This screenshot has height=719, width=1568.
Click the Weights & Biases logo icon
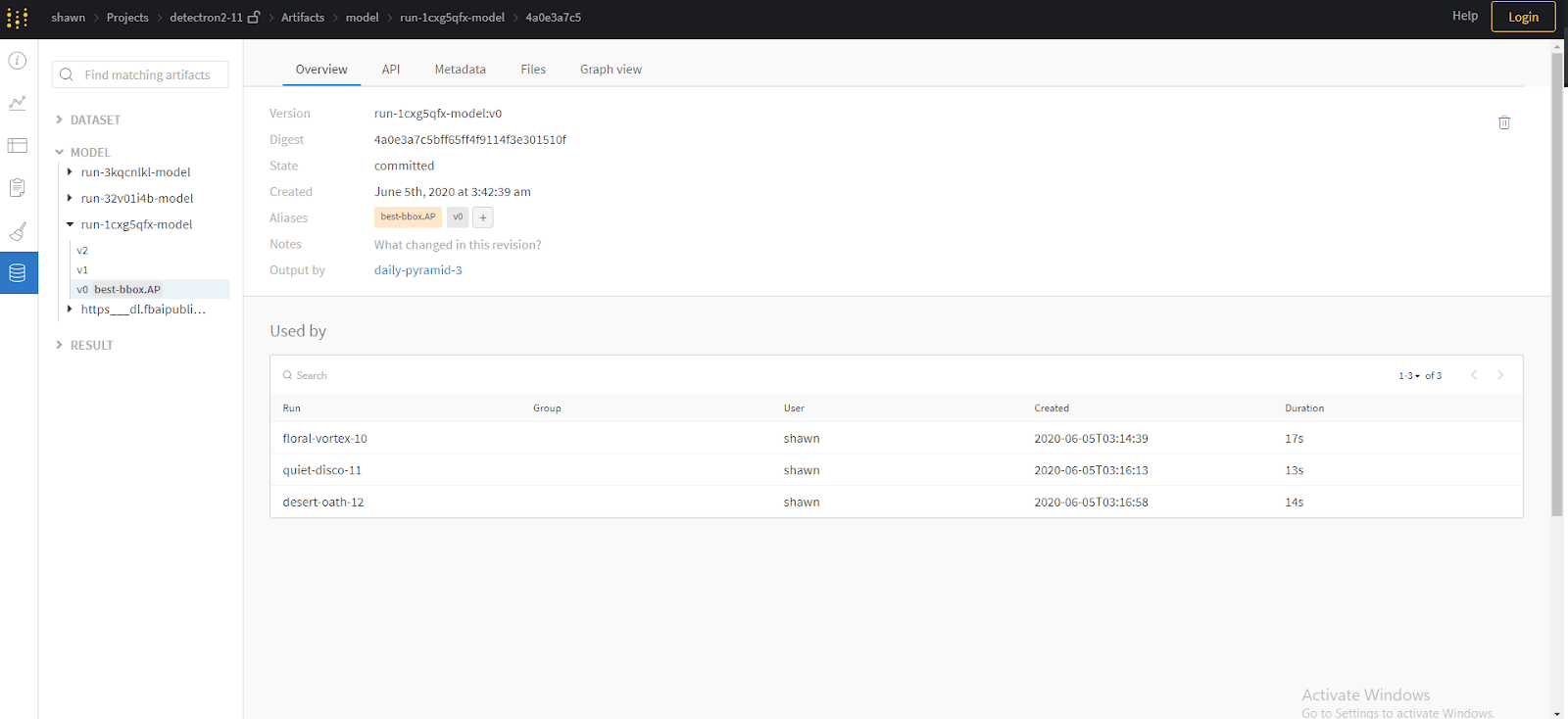pos(17,18)
